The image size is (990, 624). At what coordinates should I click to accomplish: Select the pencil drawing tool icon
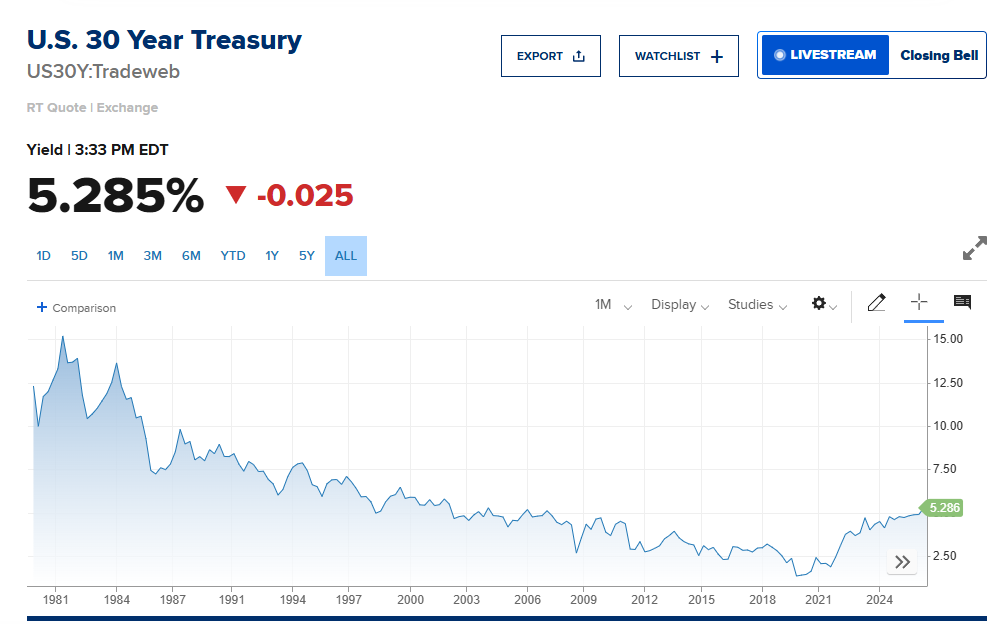(x=876, y=303)
